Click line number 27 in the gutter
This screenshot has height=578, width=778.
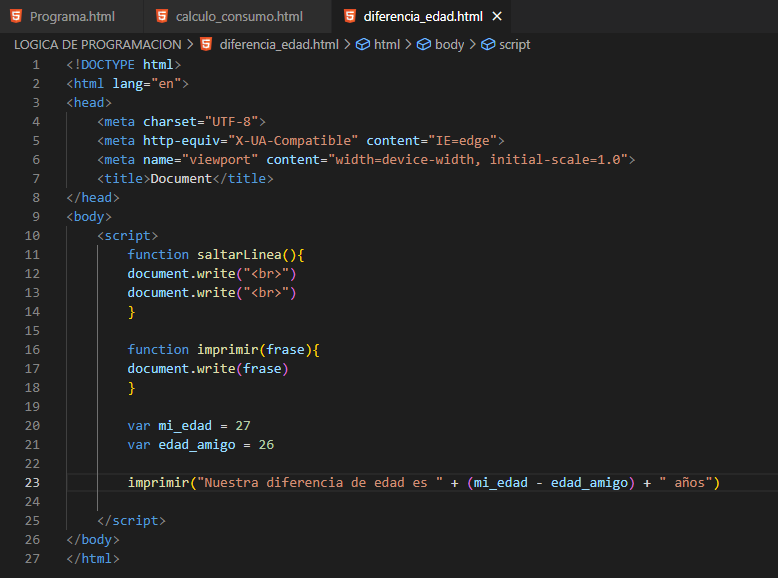32,559
